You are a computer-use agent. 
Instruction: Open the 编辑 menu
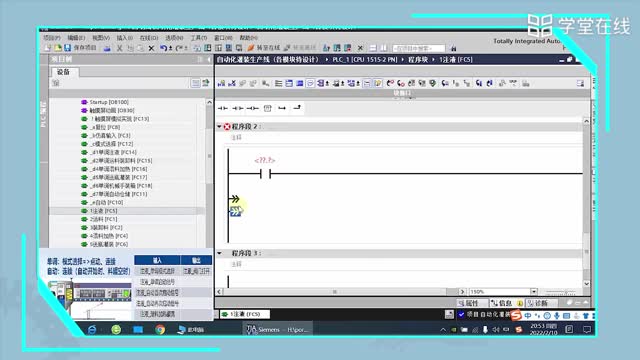(76, 38)
